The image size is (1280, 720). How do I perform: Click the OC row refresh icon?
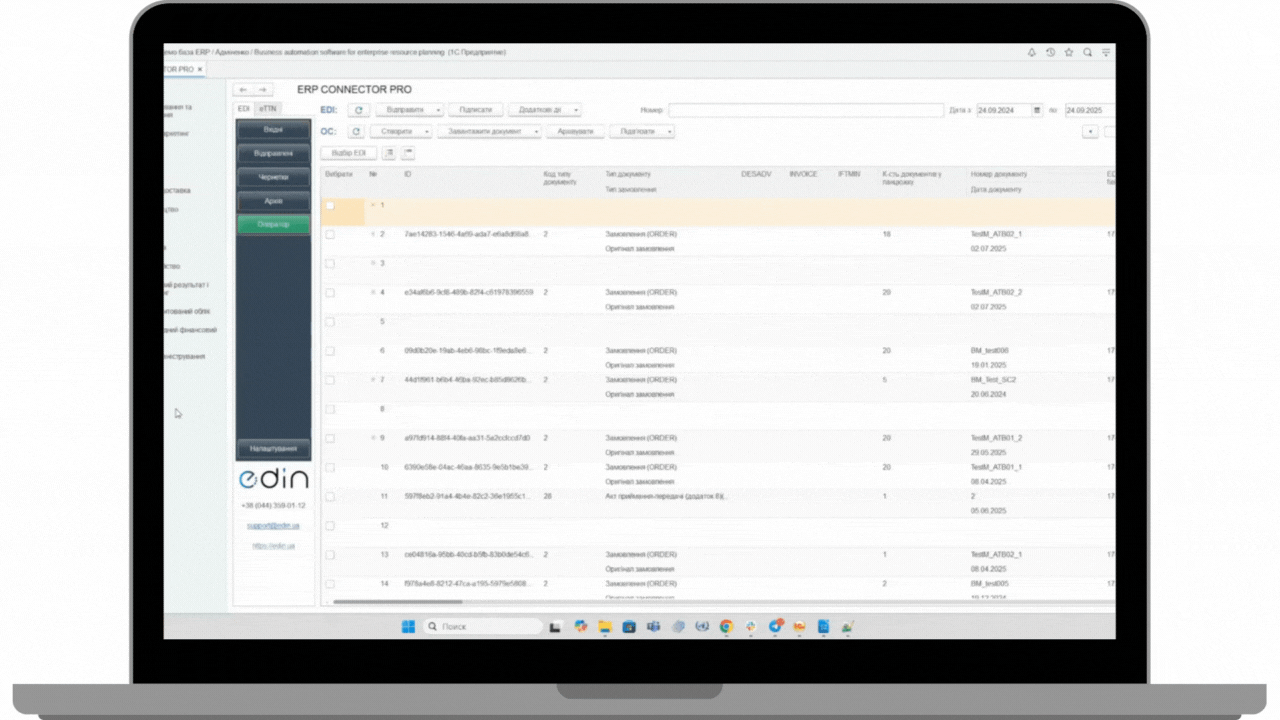[x=356, y=132]
